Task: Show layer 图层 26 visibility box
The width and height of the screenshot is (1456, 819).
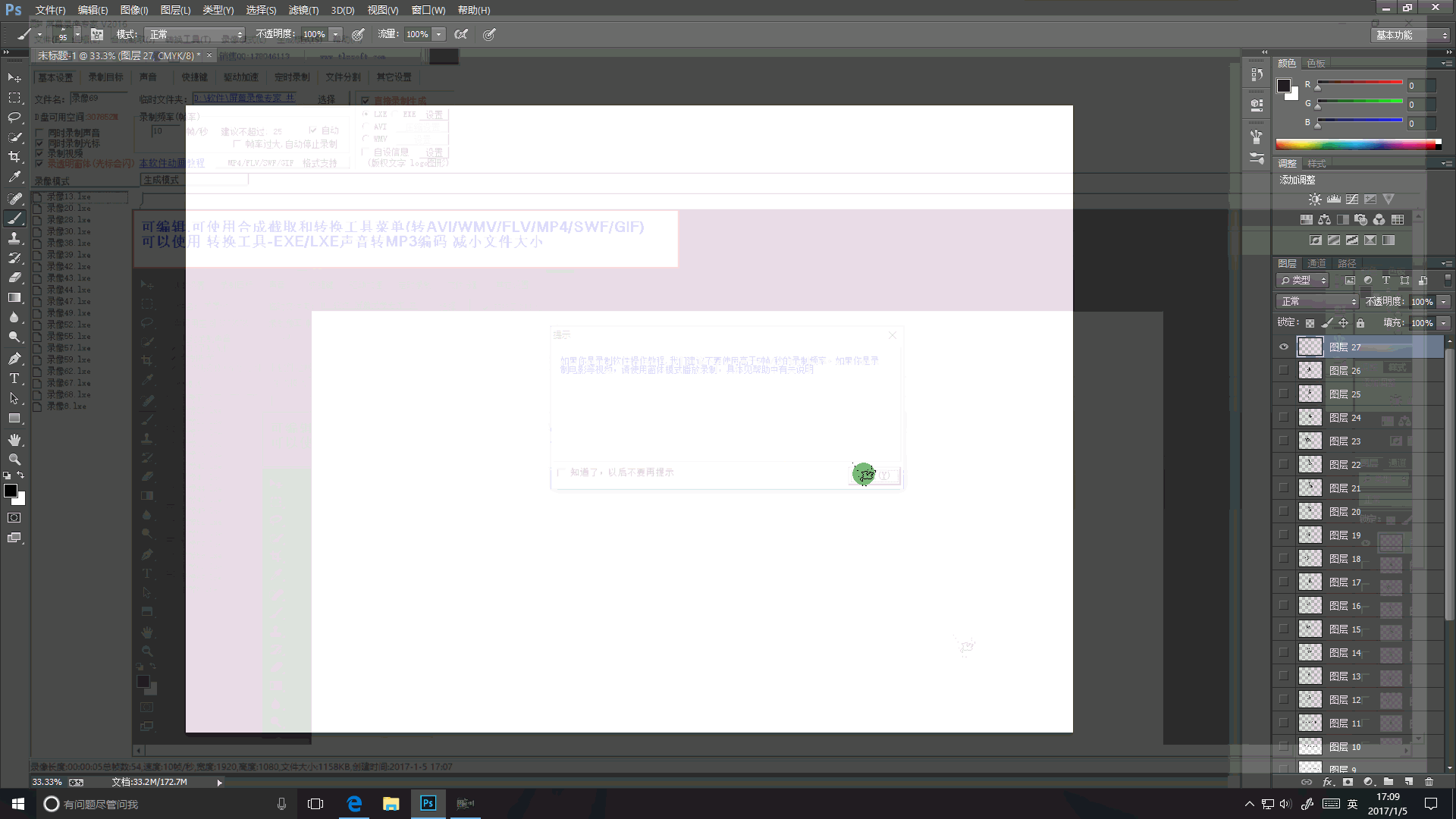Action: [1284, 371]
